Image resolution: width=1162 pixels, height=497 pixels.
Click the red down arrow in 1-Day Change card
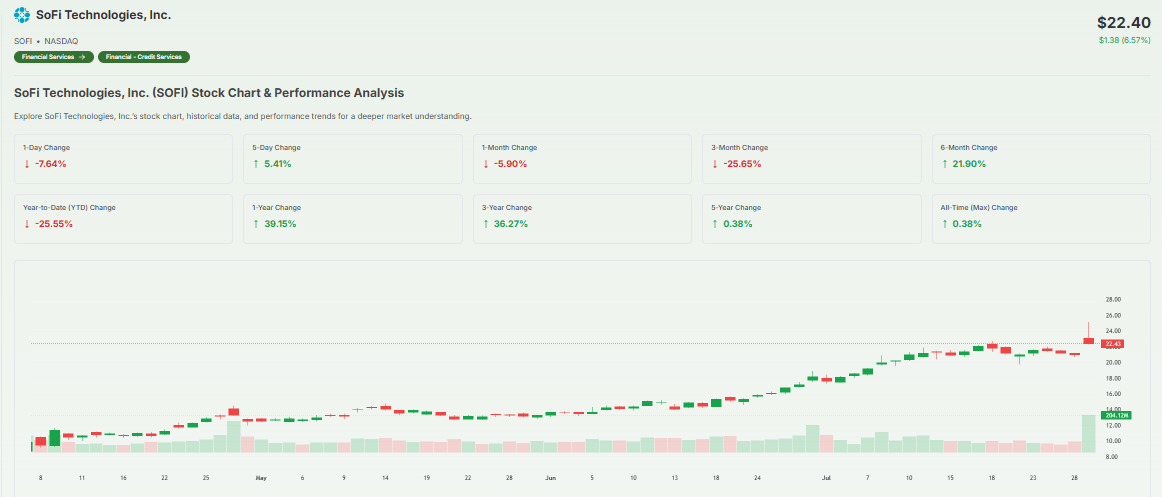27,164
